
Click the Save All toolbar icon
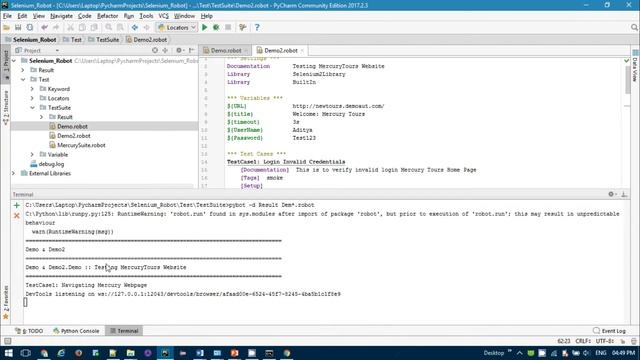point(18,27)
